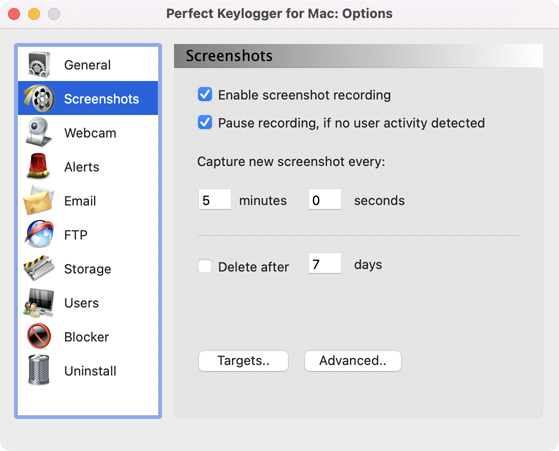This screenshot has height=451, width=559.
Task: Open the Targets.. dialog
Action: pos(243,361)
